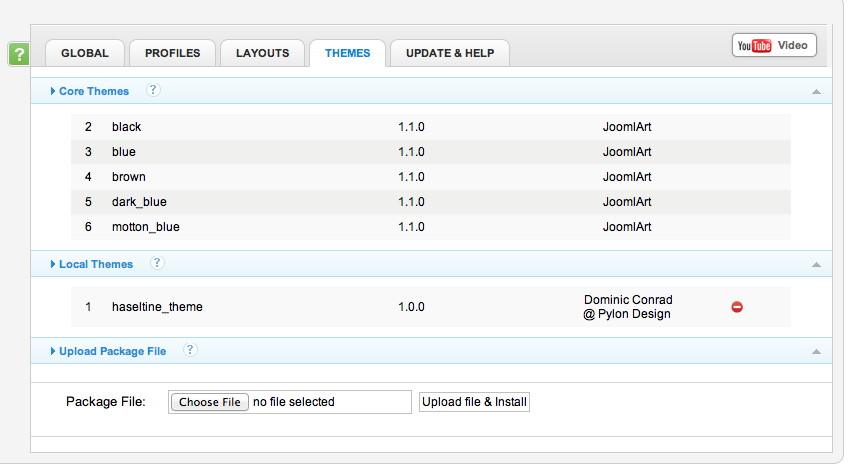Screen dimensions: 849x472
Task: Click the Package File: label
Action: 106,402
